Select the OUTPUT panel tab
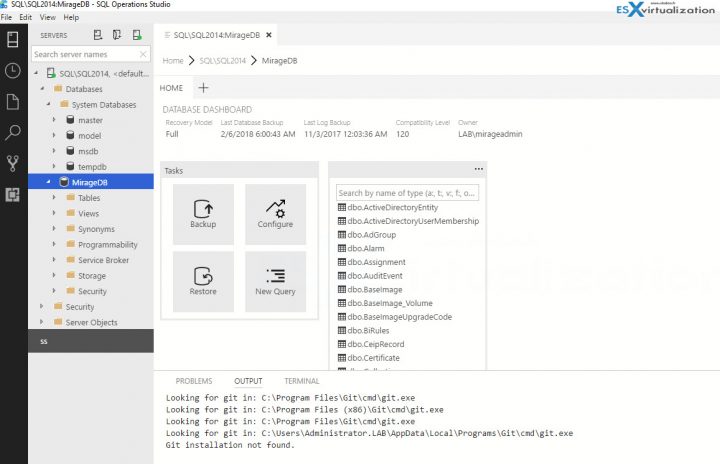720x464 pixels. 248,381
